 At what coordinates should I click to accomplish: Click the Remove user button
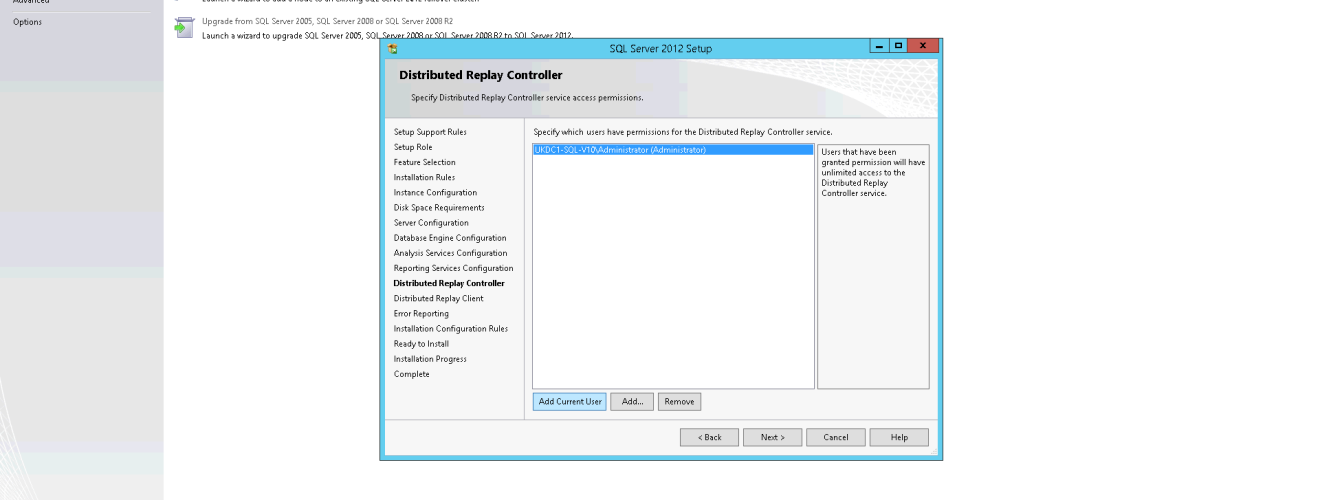(679, 401)
